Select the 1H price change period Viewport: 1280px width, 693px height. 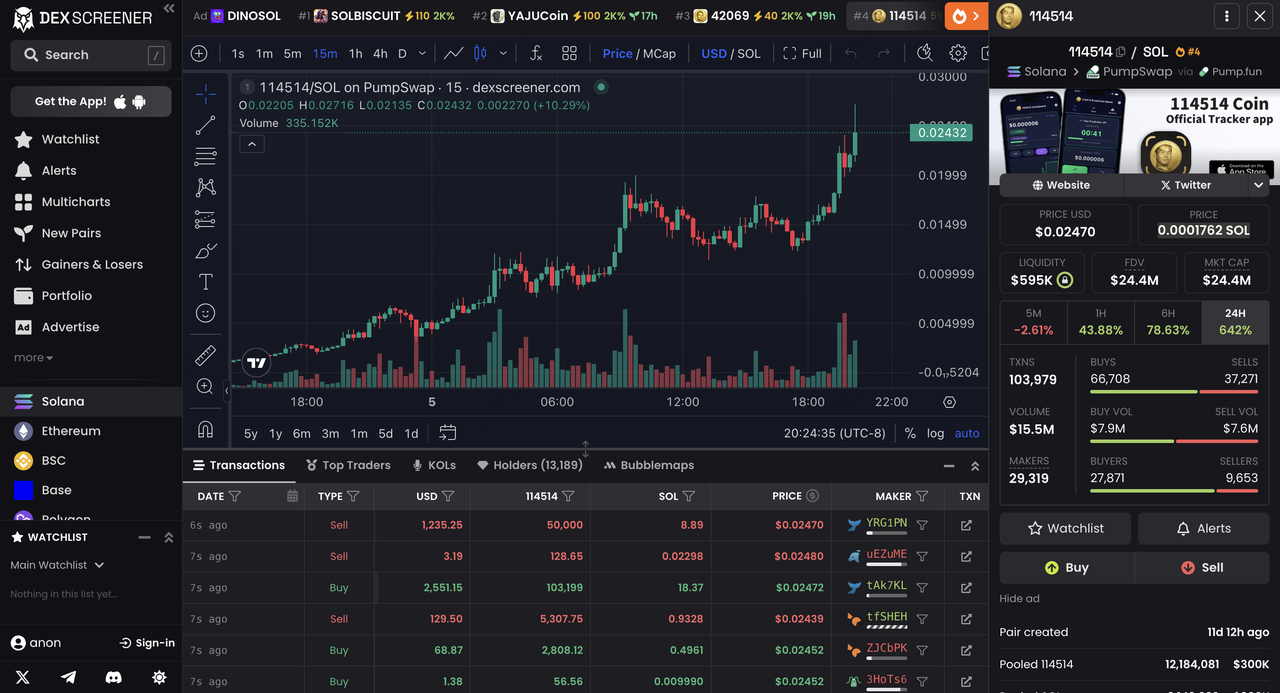[1100, 322]
